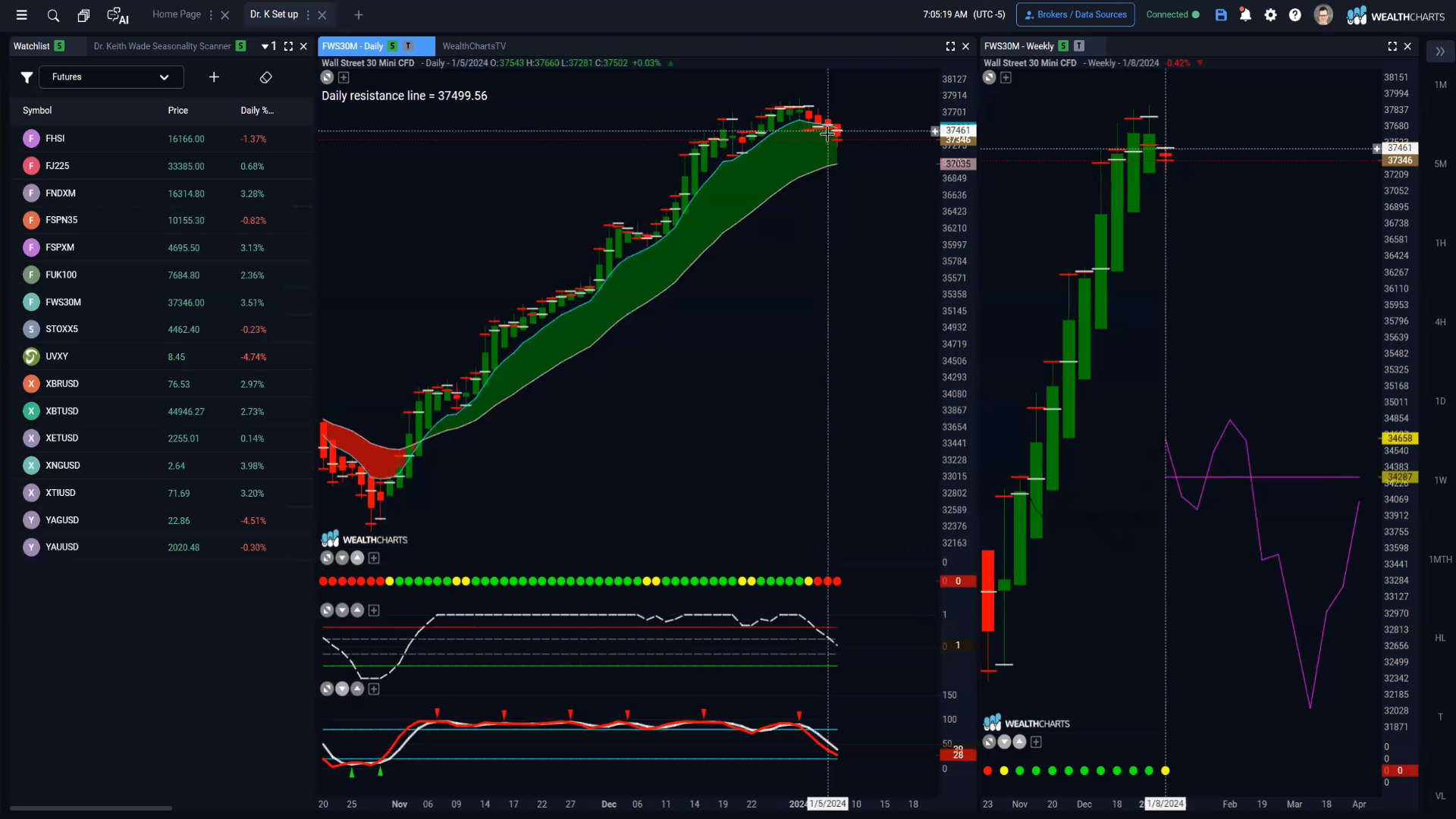Expand daily middle pane with up arrow
This screenshot has height=819, width=1456.
tap(357, 610)
